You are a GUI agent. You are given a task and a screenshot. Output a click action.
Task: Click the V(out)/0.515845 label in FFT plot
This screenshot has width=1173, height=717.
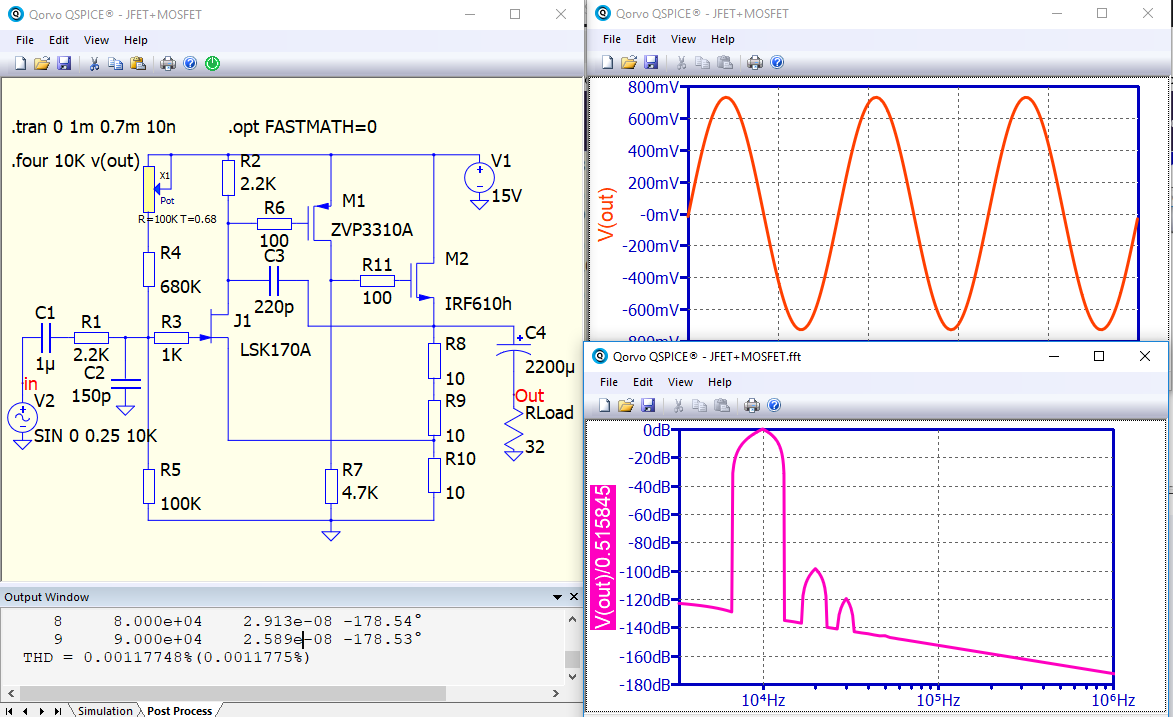[603, 558]
